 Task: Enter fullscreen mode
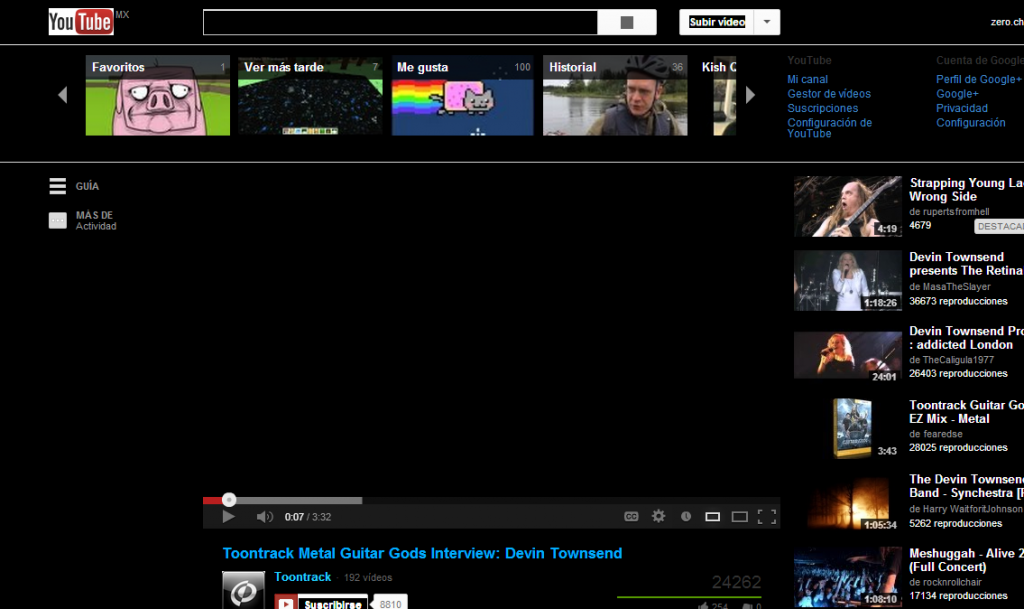[x=767, y=517]
